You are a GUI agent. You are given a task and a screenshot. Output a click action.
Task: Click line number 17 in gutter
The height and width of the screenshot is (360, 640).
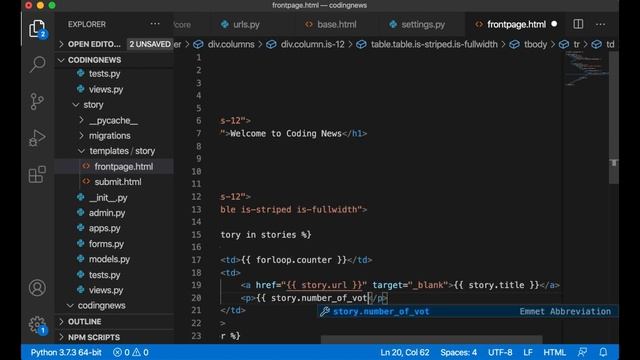(x=196, y=260)
